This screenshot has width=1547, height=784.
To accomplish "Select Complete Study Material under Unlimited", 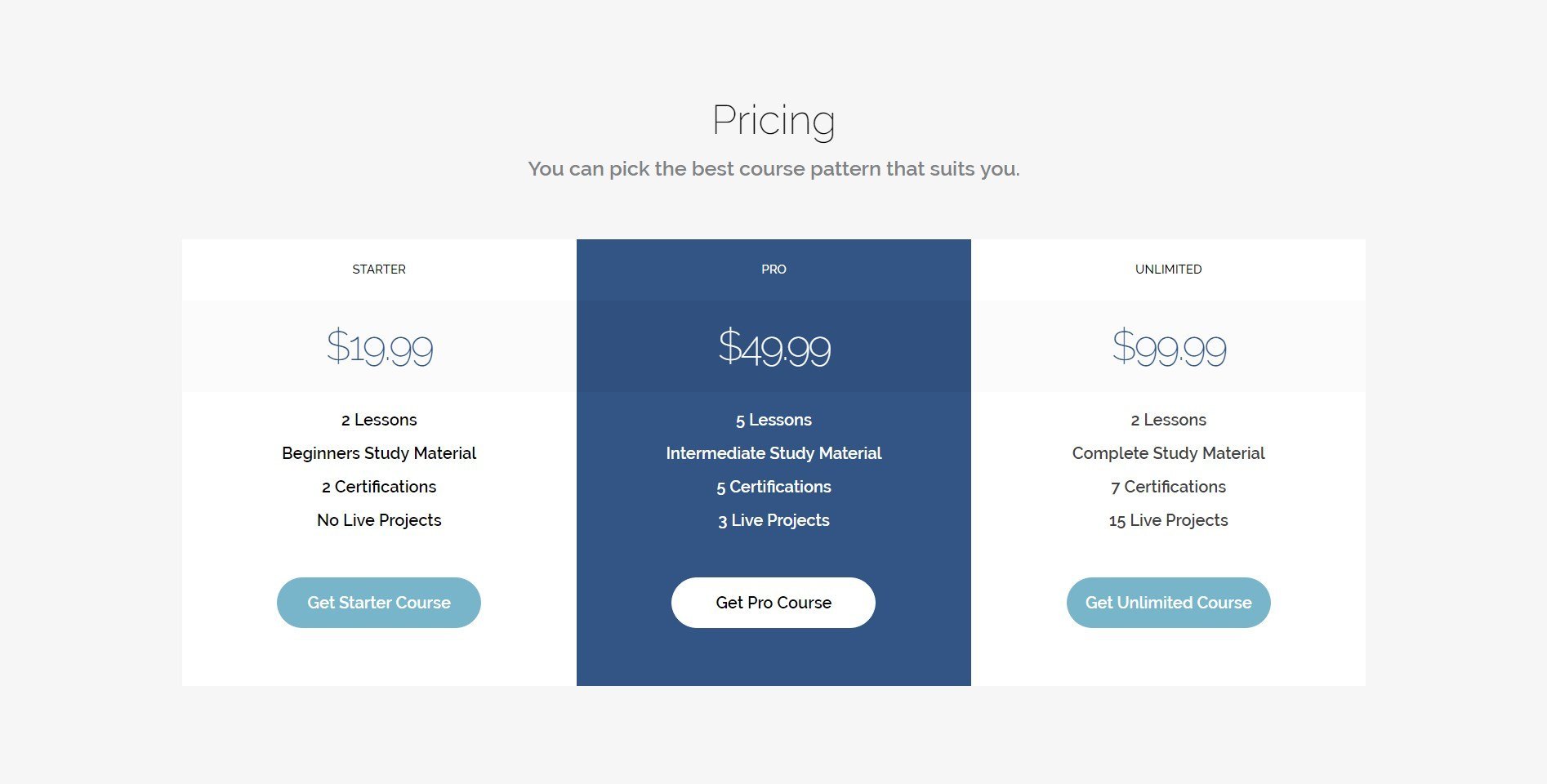I will coord(1168,453).
